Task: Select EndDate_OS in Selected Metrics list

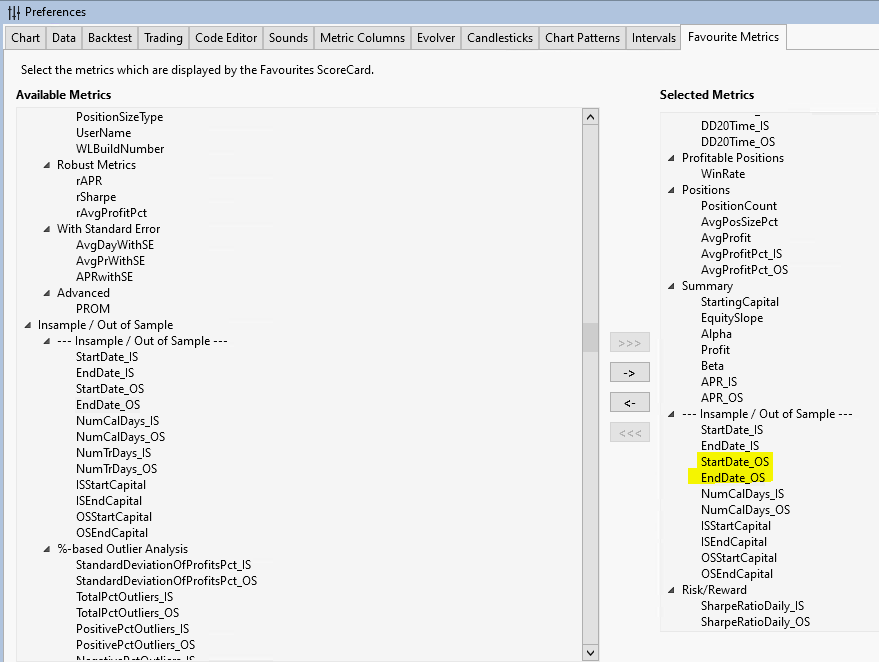Action: (732, 478)
